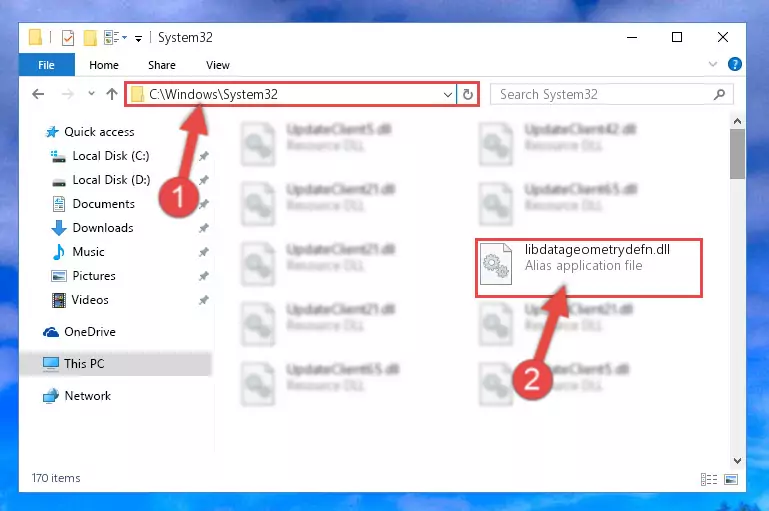Go up one folder level
Image resolution: width=769 pixels, height=511 pixels.
pos(112,94)
